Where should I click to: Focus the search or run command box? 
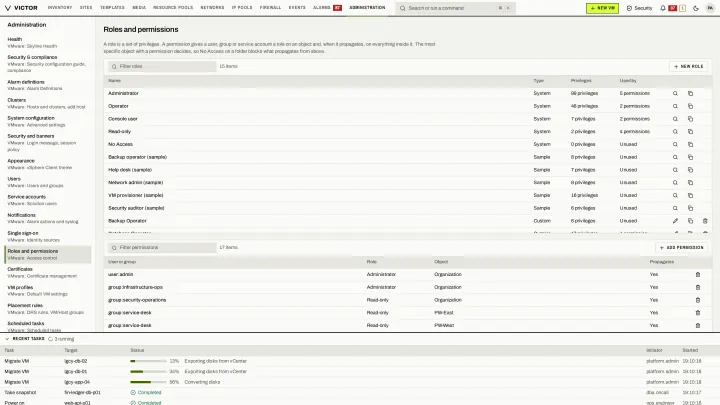455,8
